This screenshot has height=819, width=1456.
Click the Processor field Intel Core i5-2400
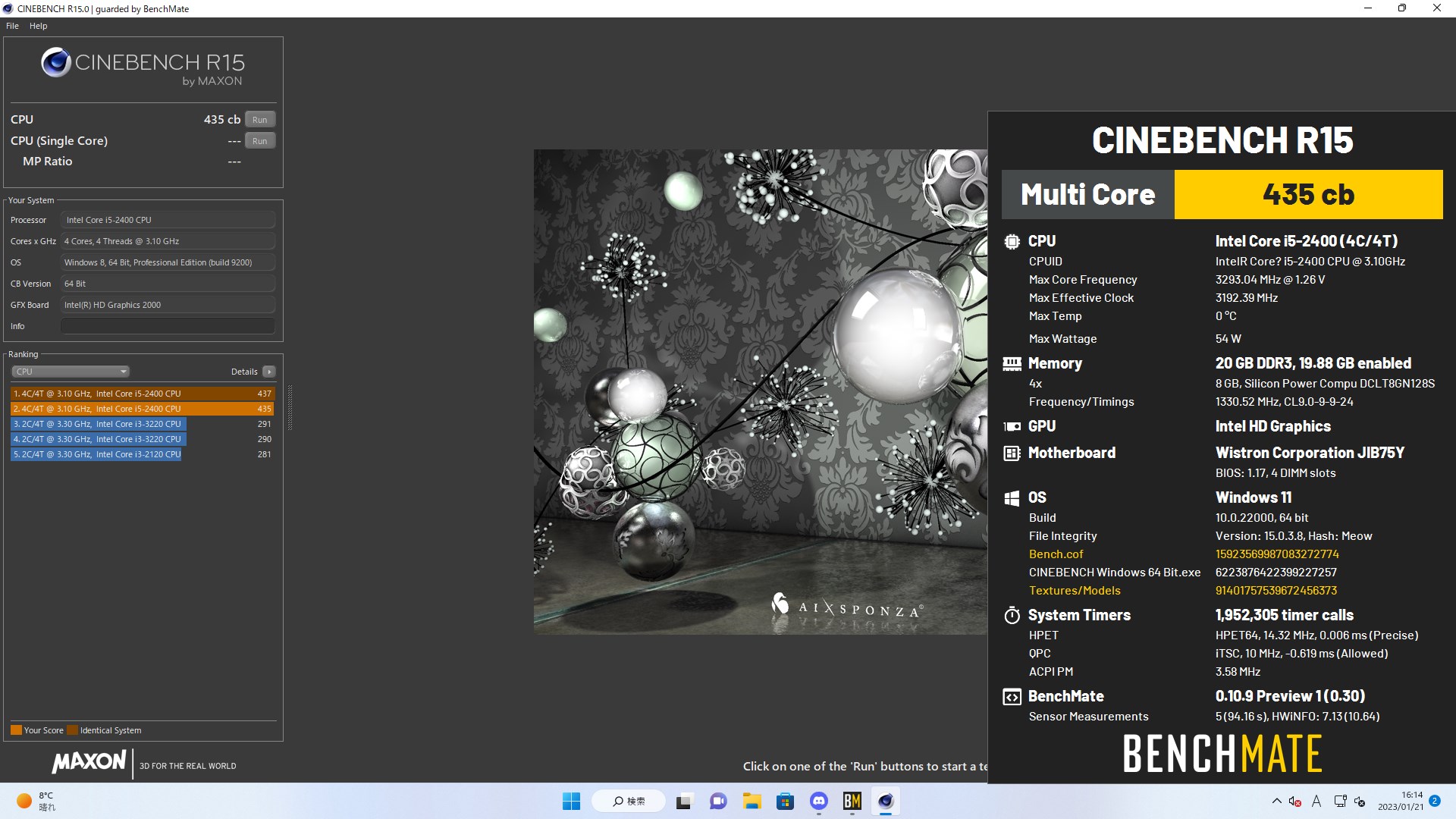pos(168,220)
